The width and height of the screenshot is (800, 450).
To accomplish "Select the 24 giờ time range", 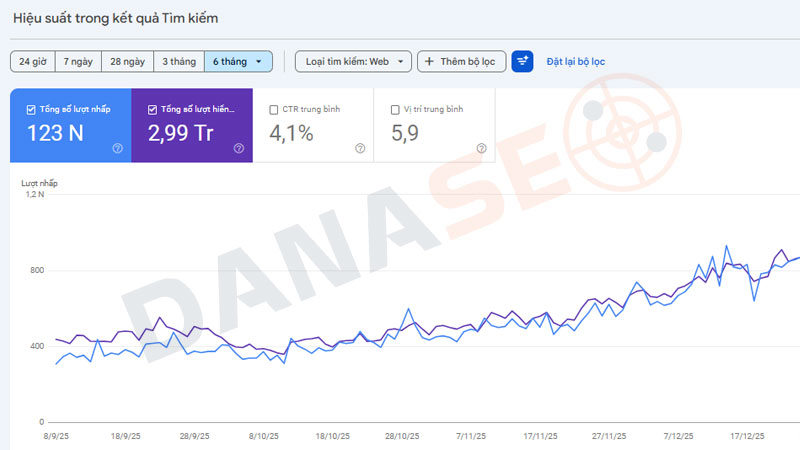I will 32,62.
